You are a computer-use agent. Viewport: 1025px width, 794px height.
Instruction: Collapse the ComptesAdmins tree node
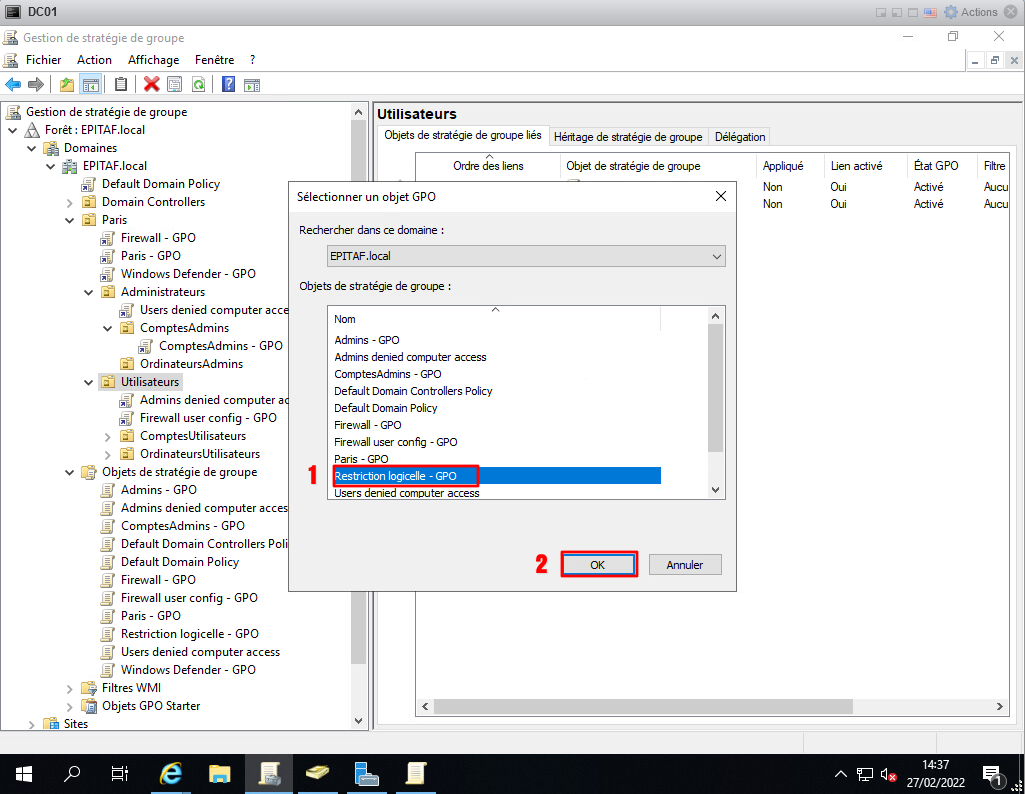point(108,328)
